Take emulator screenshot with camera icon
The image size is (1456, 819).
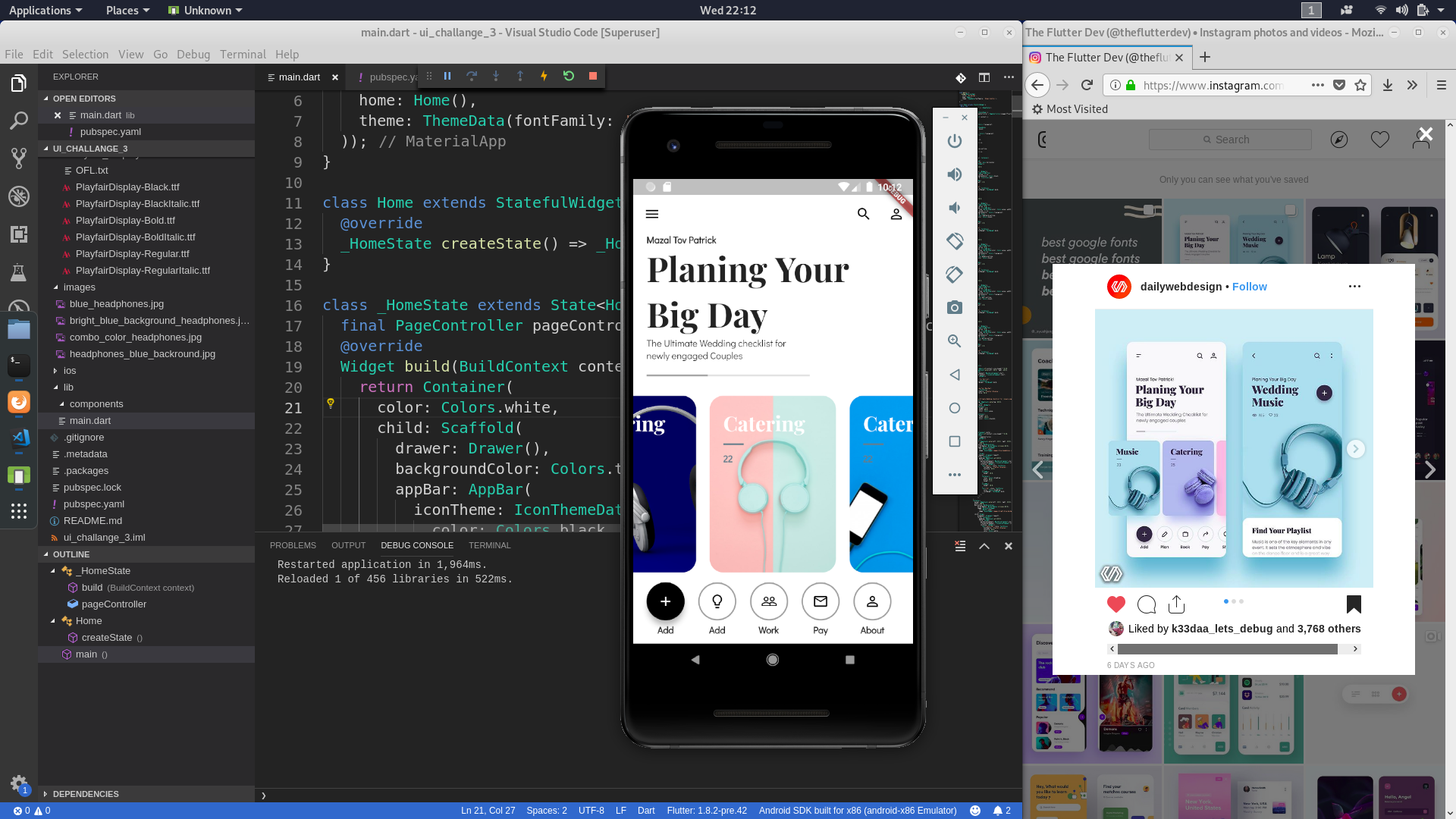click(x=955, y=308)
